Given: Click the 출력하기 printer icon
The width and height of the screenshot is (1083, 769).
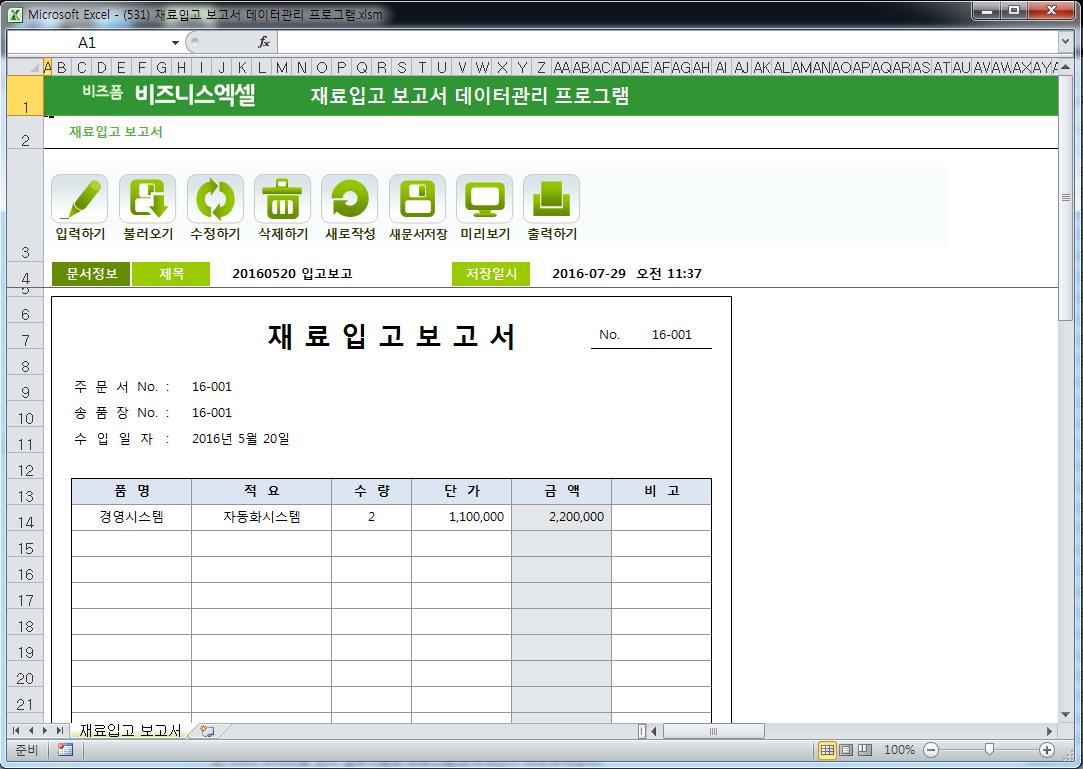Looking at the screenshot, I should (551, 199).
